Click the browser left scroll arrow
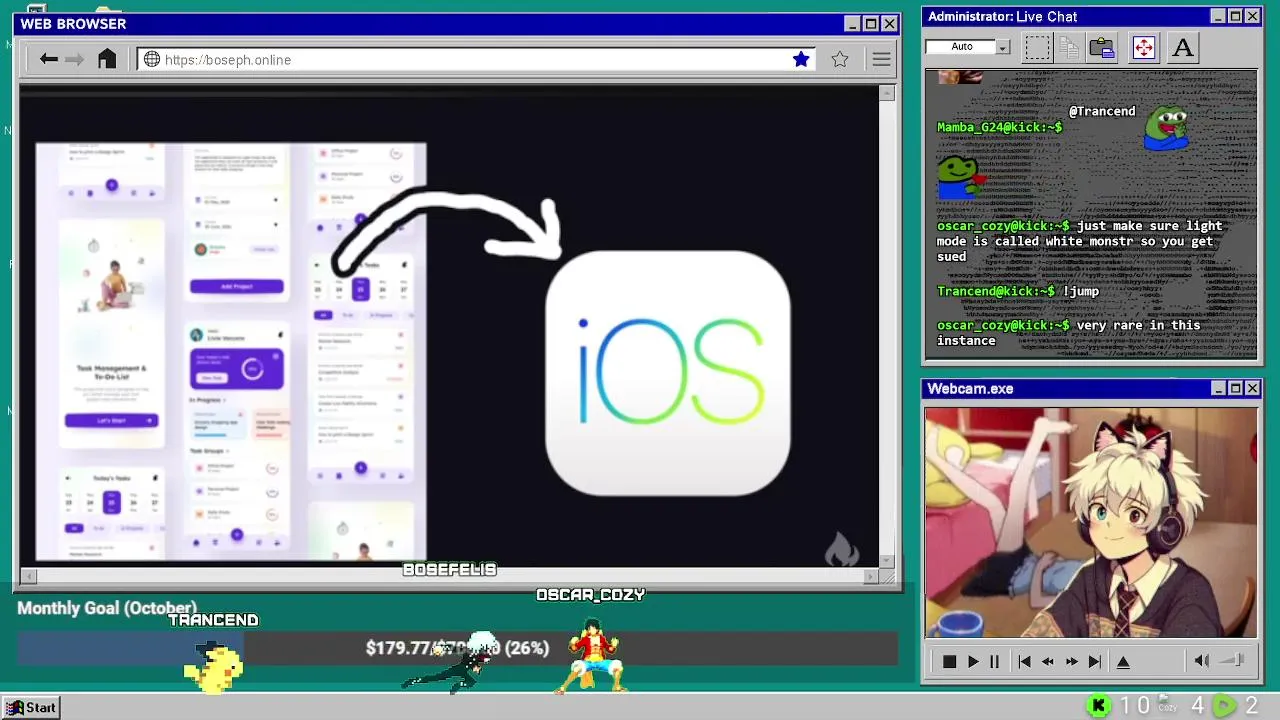This screenshot has width=1280, height=720. 28,576
